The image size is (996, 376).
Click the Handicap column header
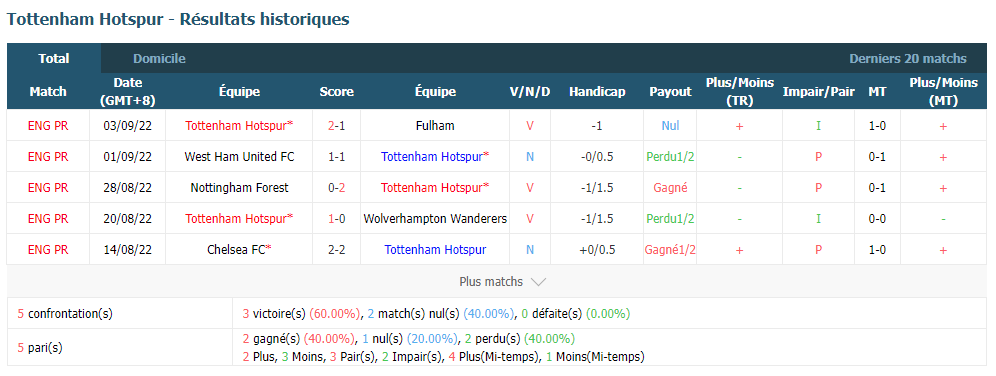tap(597, 91)
